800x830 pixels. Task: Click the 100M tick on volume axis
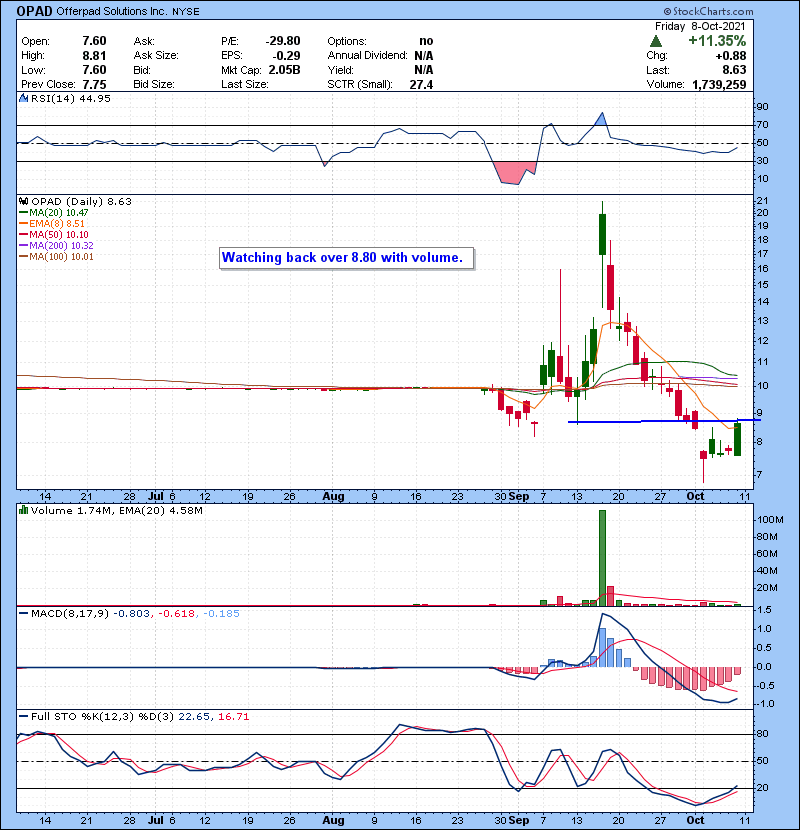pos(770,520)
